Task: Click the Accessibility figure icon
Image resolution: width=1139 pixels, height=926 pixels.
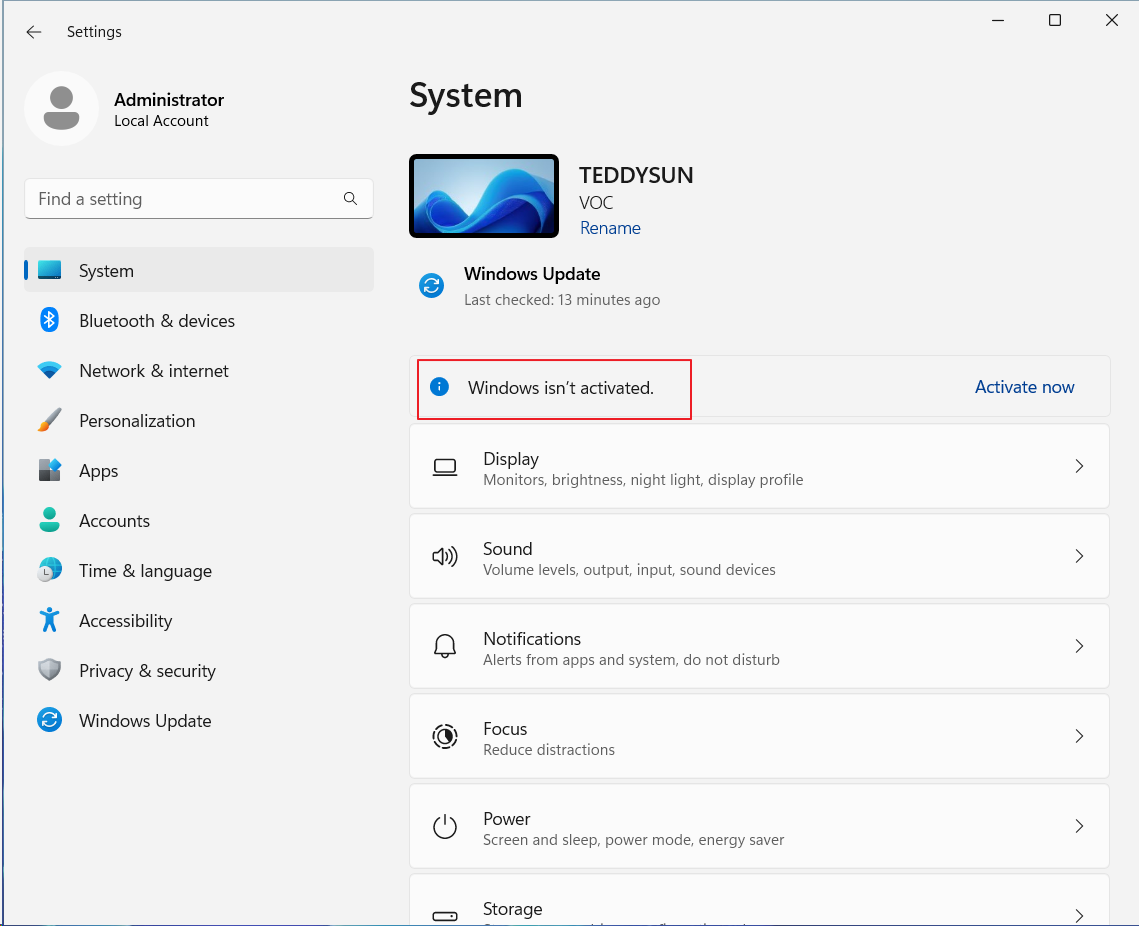Action: [x=49, y=620]
